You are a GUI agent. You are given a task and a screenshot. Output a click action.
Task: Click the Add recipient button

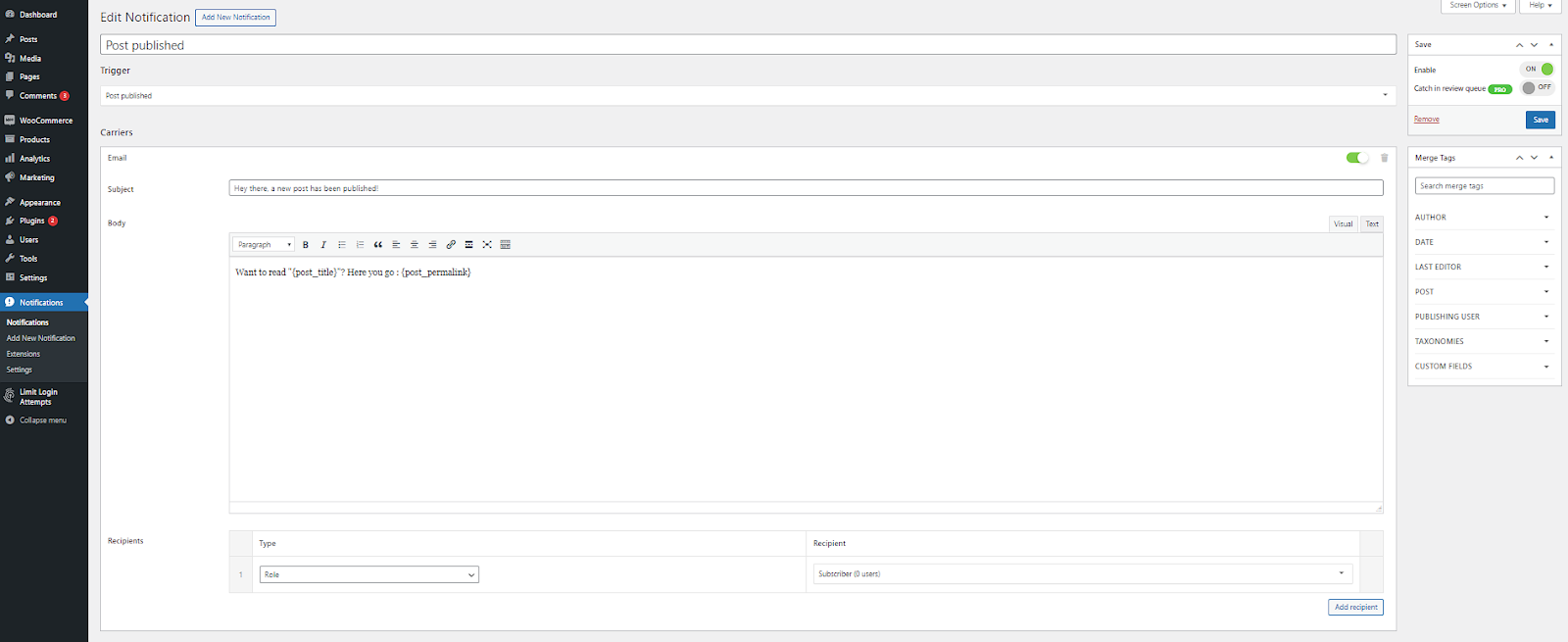[x=1355, y=608]
